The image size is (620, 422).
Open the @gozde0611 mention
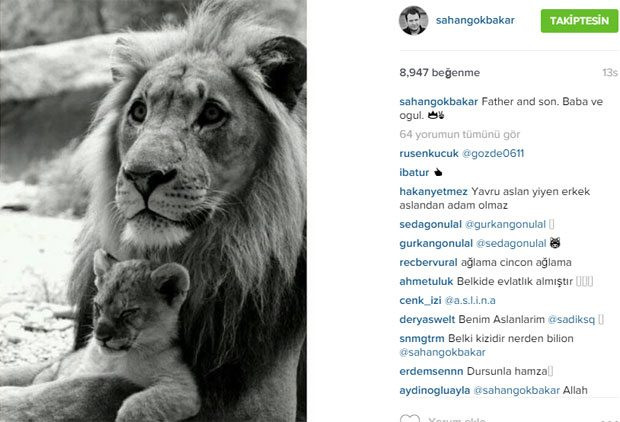point(493,153)
